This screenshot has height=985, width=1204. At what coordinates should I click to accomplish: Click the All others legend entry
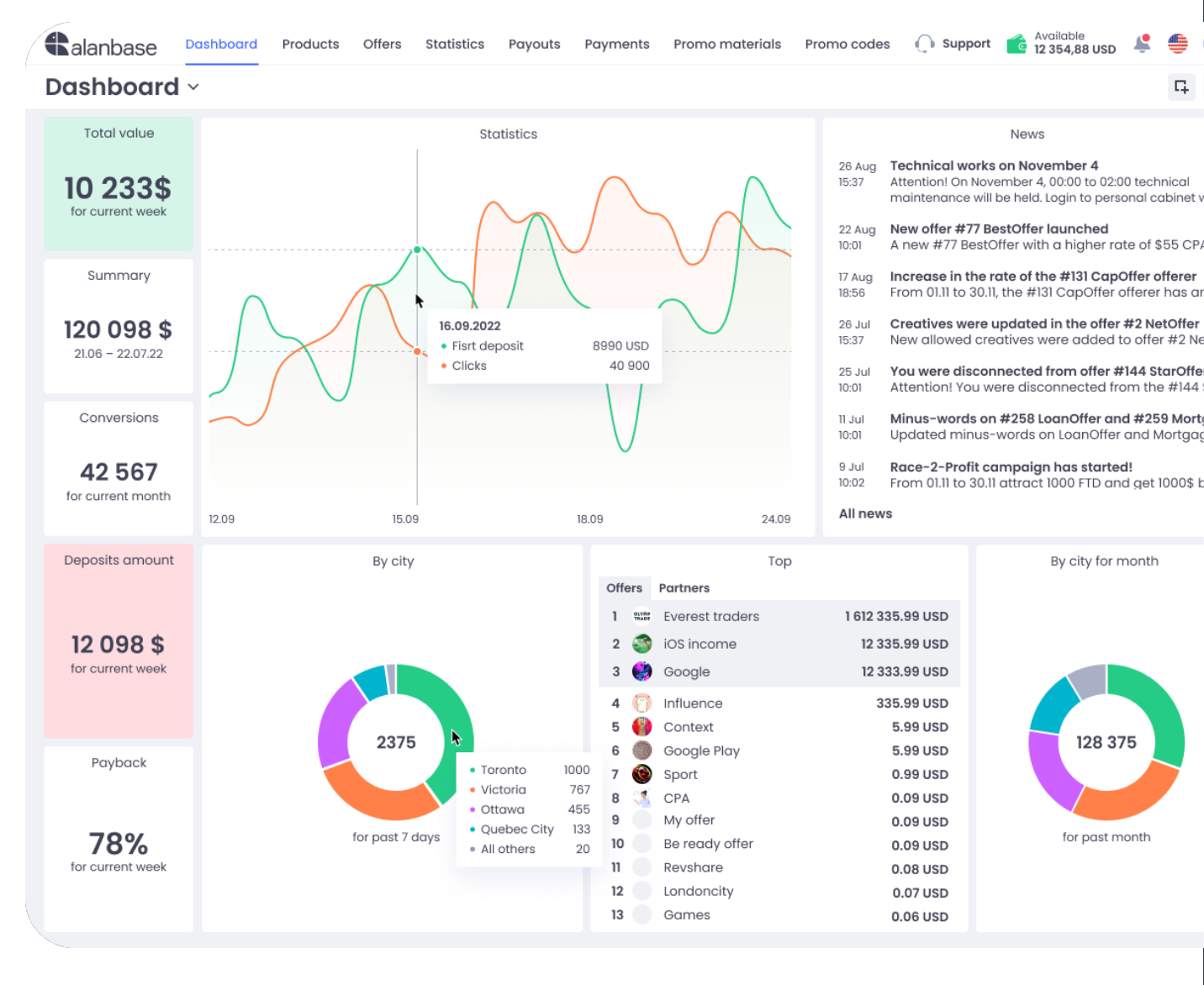coord(530,849)
